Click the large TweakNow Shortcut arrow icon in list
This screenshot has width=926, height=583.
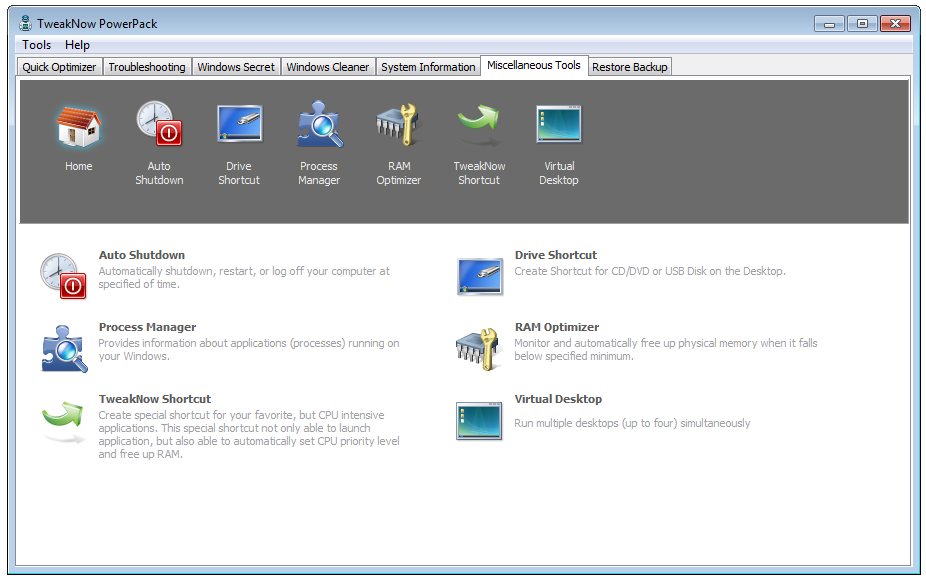click(63, 421)
